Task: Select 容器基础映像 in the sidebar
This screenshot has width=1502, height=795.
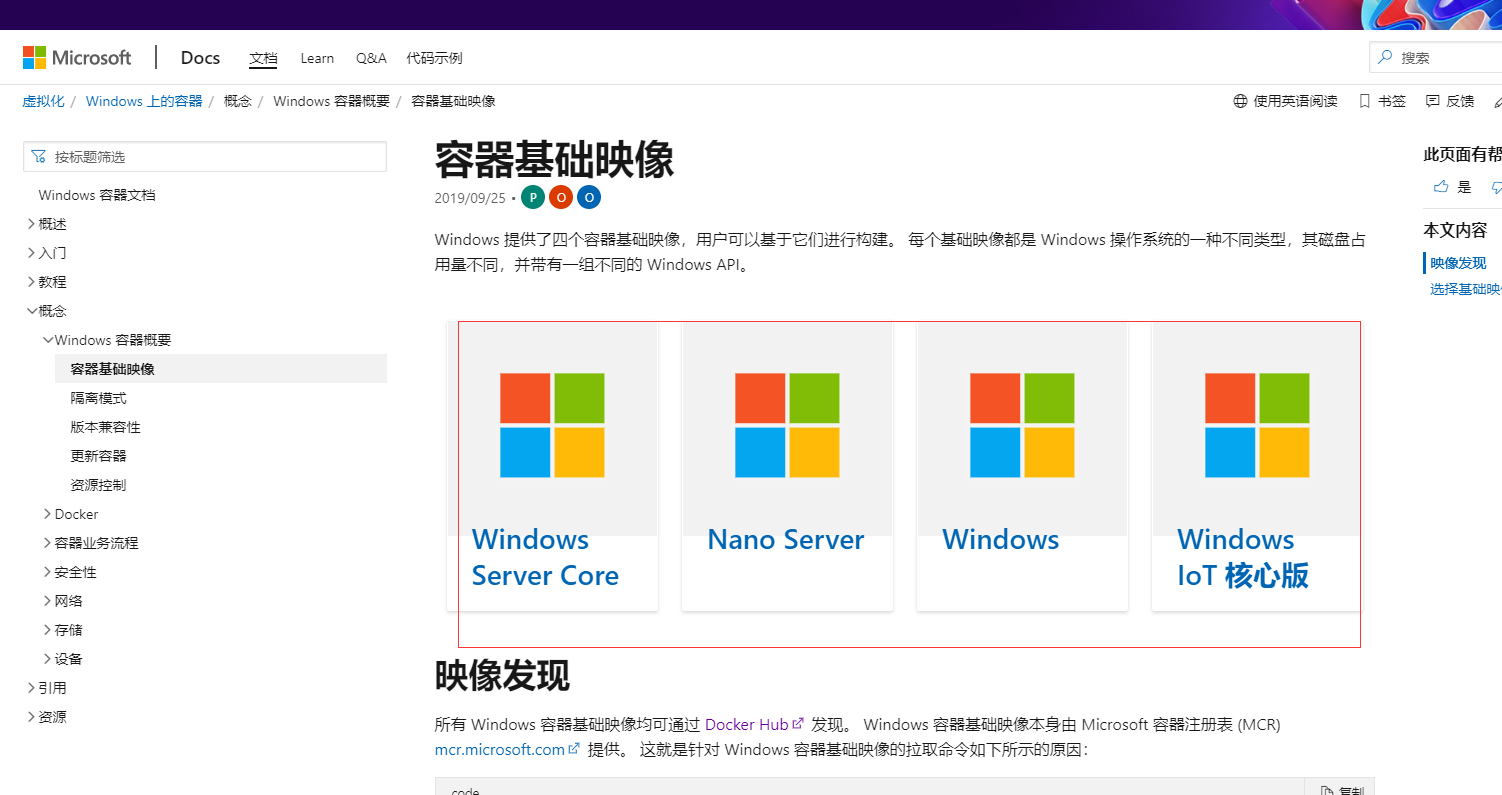Action: [221, 369]
